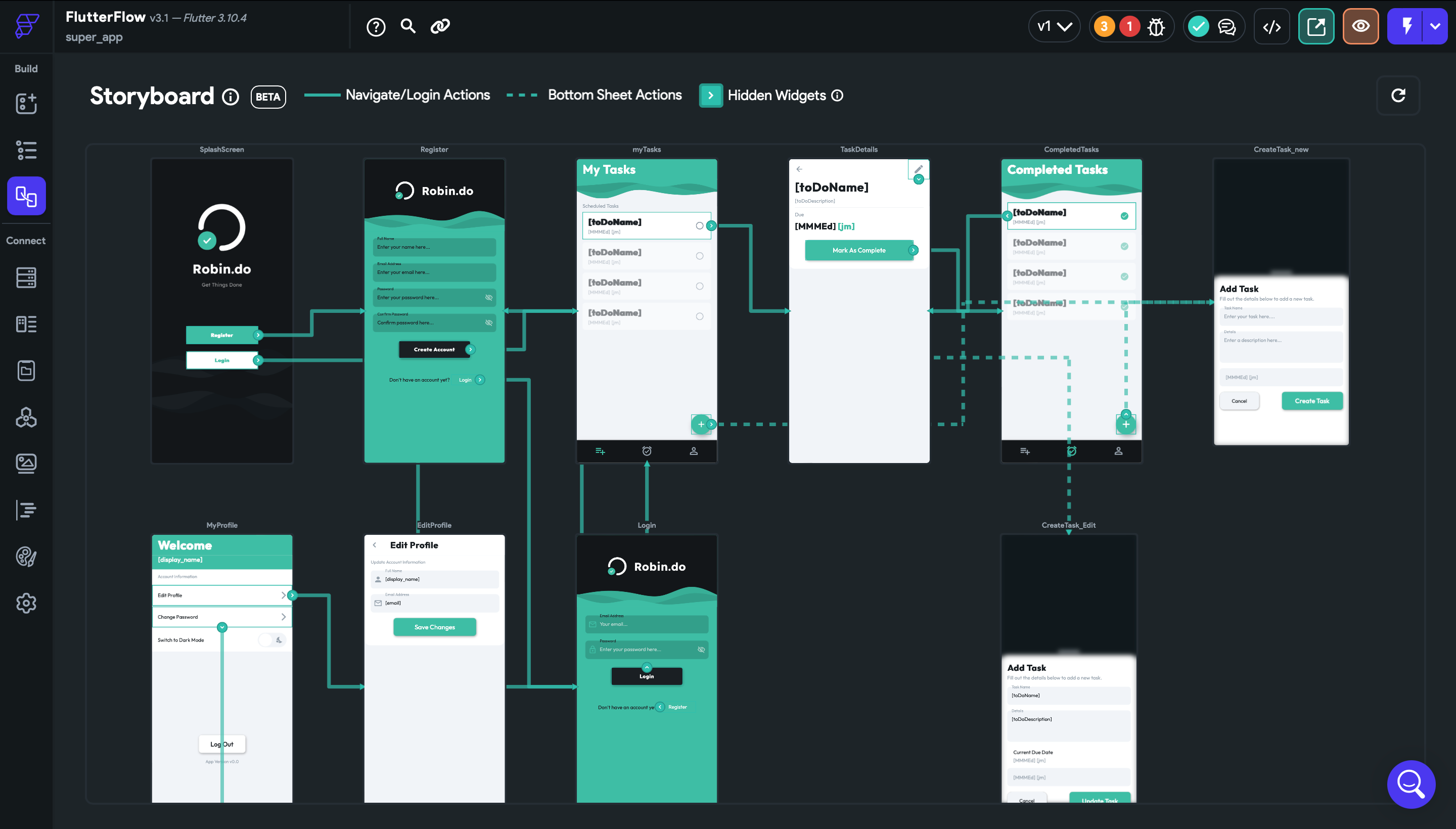The image size is (1456, 829).
Task: Open the Media Assets sidebar icon
Action: coord(26,464)
